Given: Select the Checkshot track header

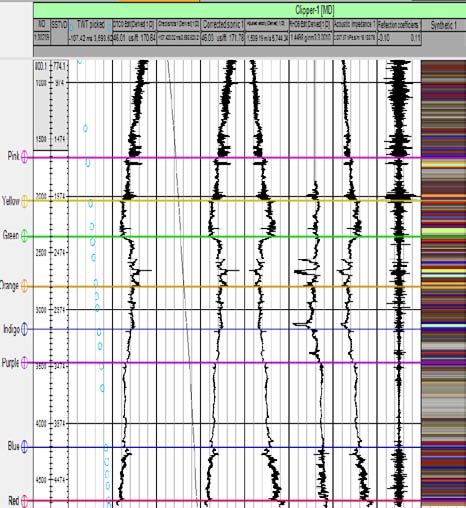Looking at the screenshot, I should click(179, 25).
